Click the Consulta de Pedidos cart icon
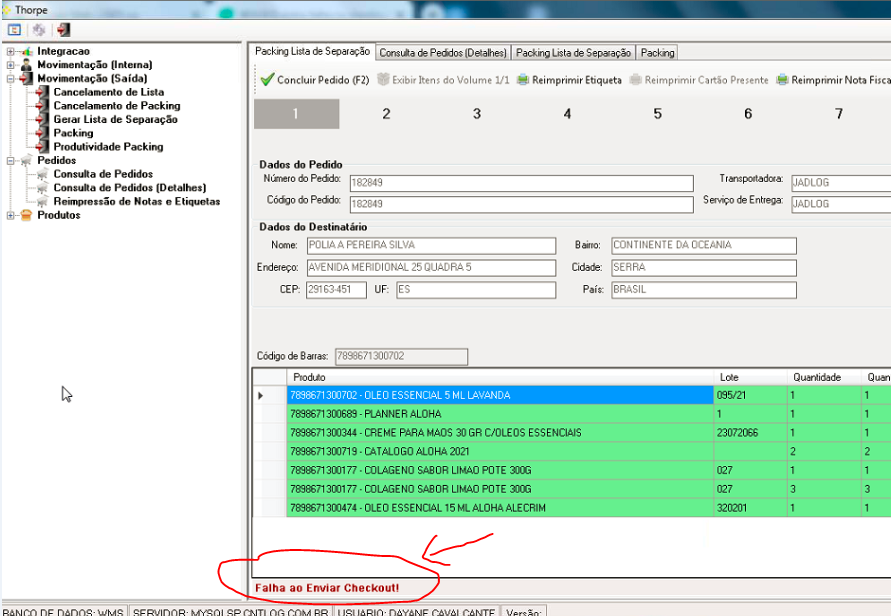Image resolution: width=891 pixels, height=616 pixels. (x=42, y=174)
